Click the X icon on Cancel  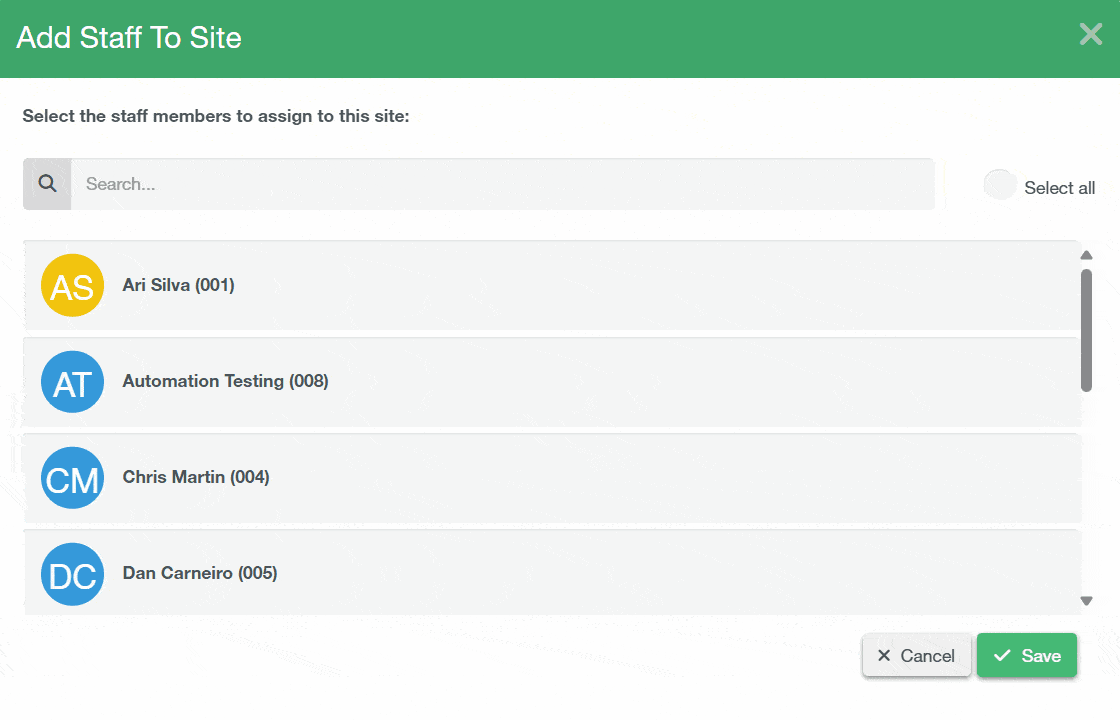[884, 656]
